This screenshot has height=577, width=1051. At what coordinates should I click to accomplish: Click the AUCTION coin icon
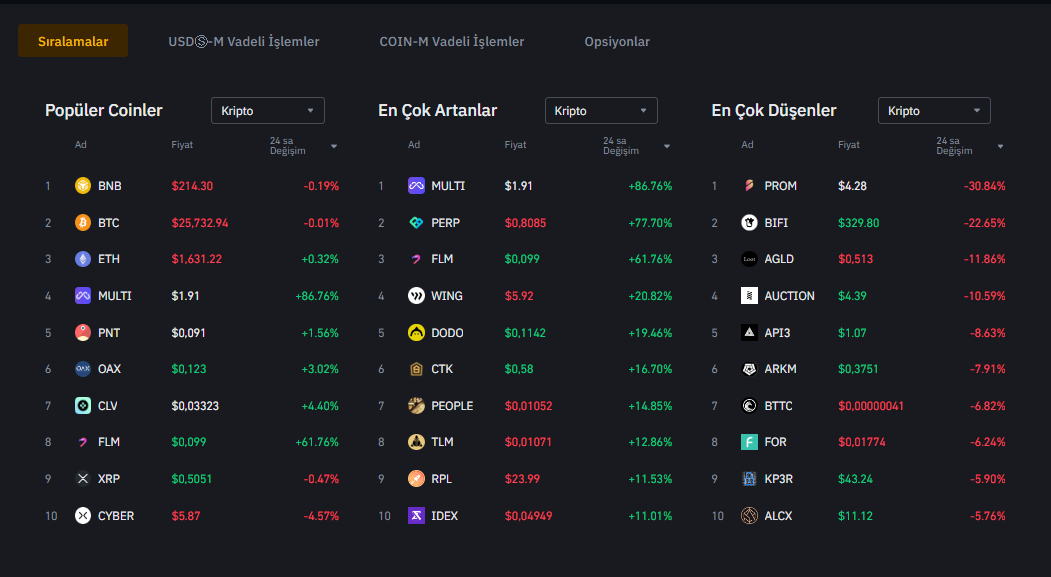click(749, 296)
